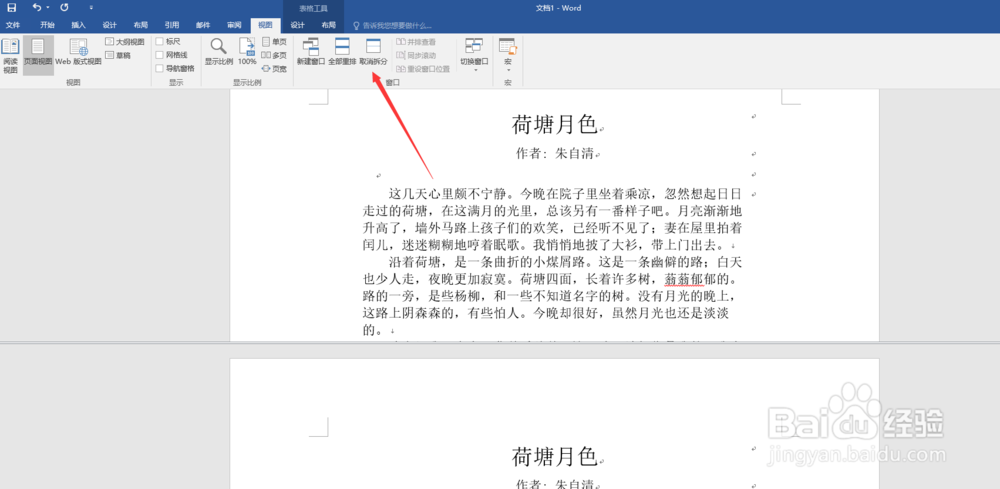This screenshot has height=489, width=1000.
Task: Open 大纲视图 outline view
Action: click(125, 41)
